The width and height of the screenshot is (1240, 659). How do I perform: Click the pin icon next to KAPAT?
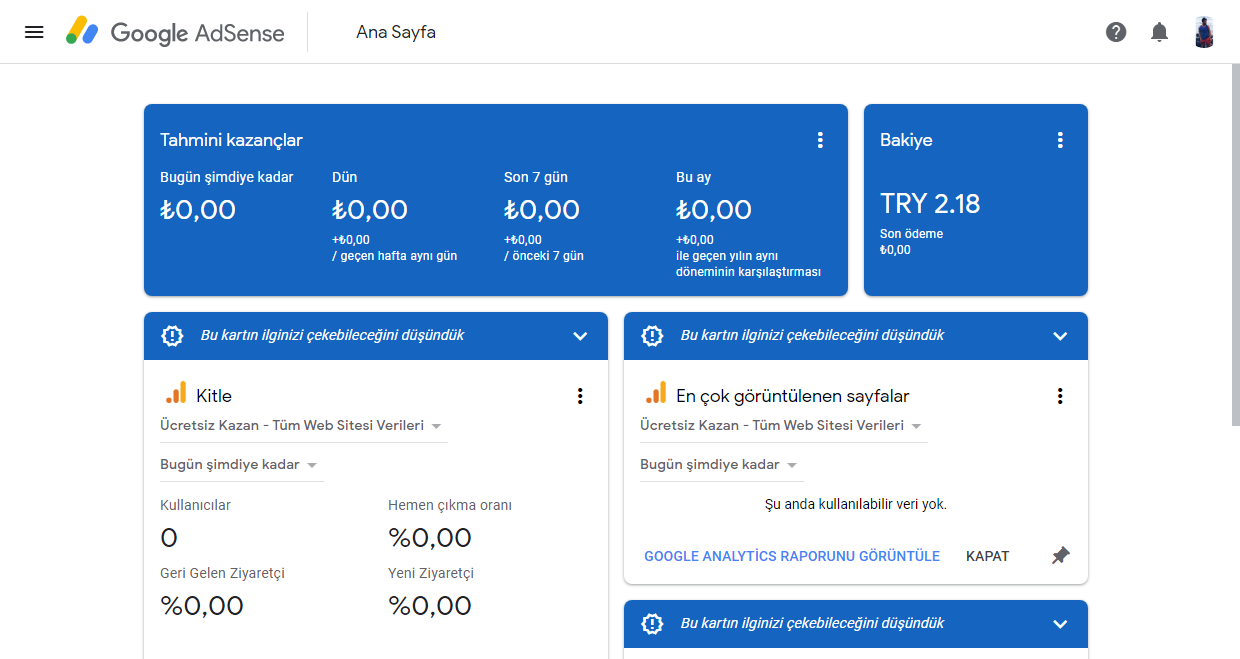pos(1060,555)
